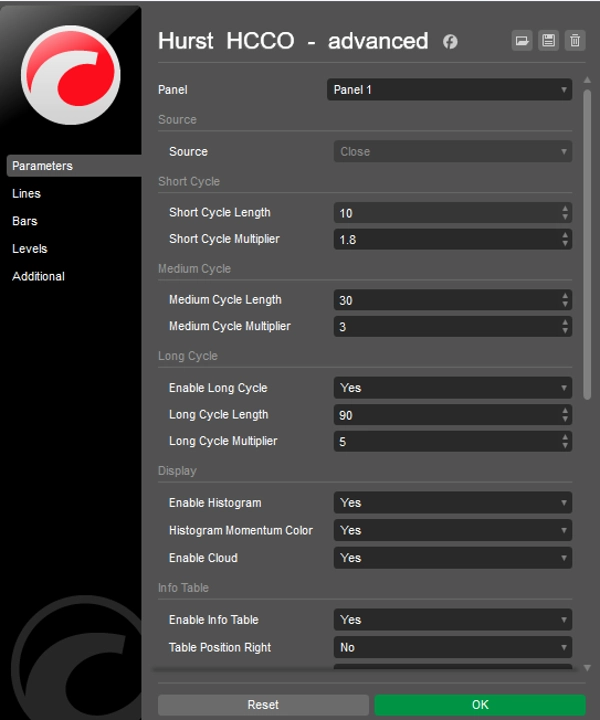Confirm settings with the green OK button
The height and width of the screenshot is (720, 600).
click(x=480, y=704)
